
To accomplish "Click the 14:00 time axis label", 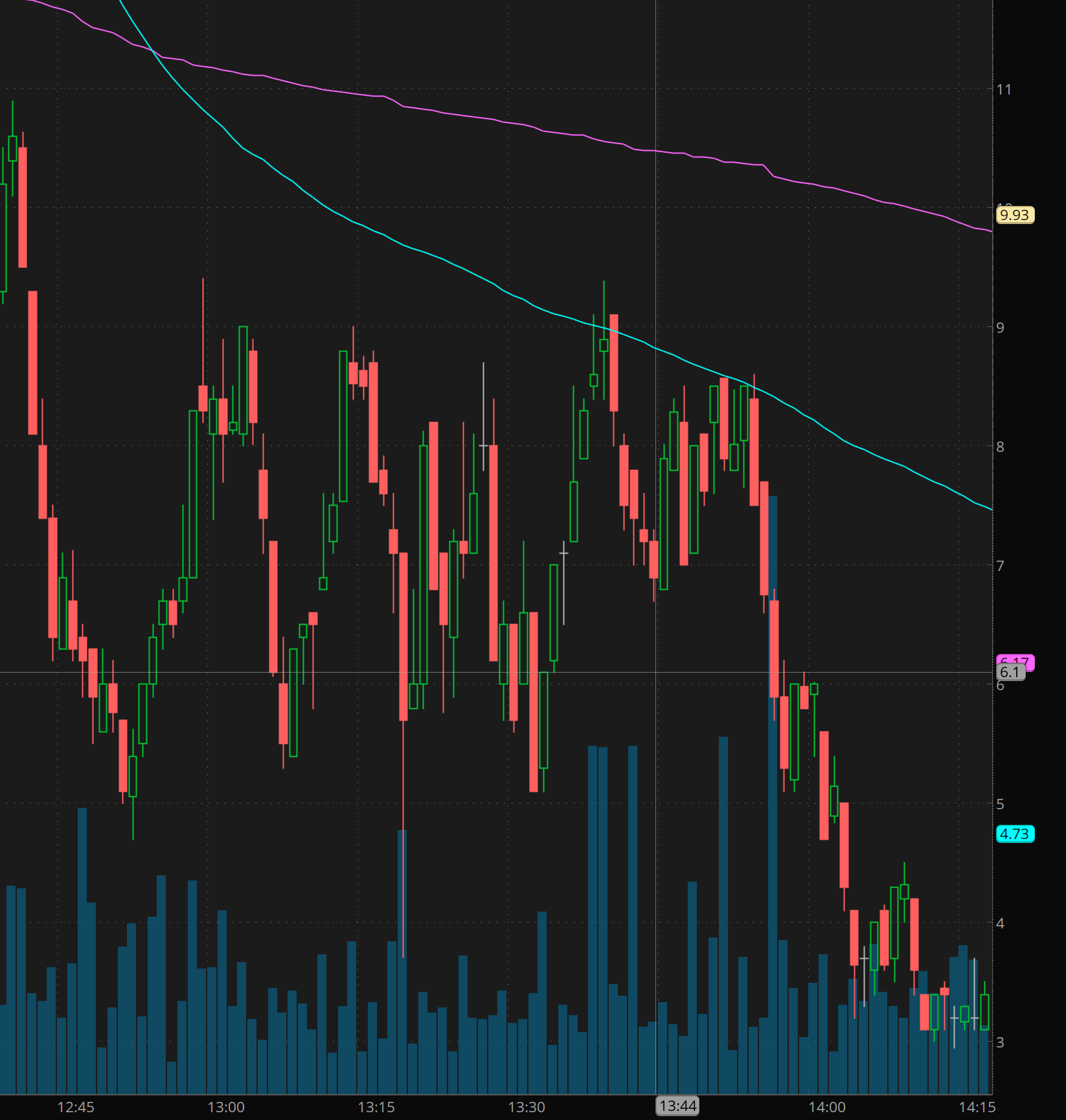I will [827, 1107].
